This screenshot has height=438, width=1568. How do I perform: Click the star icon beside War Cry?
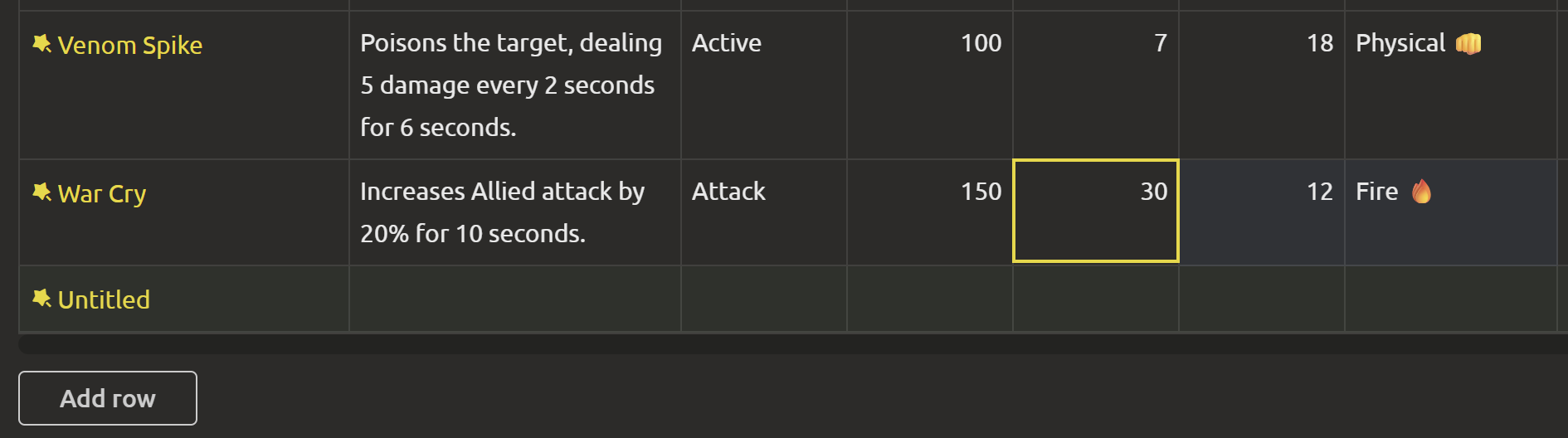(41, 192)
